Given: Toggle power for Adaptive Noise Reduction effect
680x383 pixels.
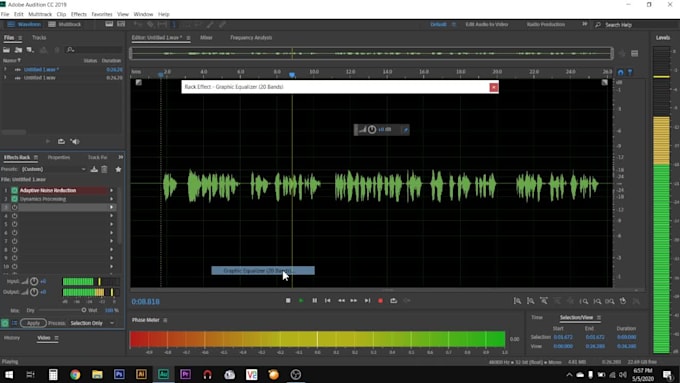Looking at the screenshot, I should point(14,190).
